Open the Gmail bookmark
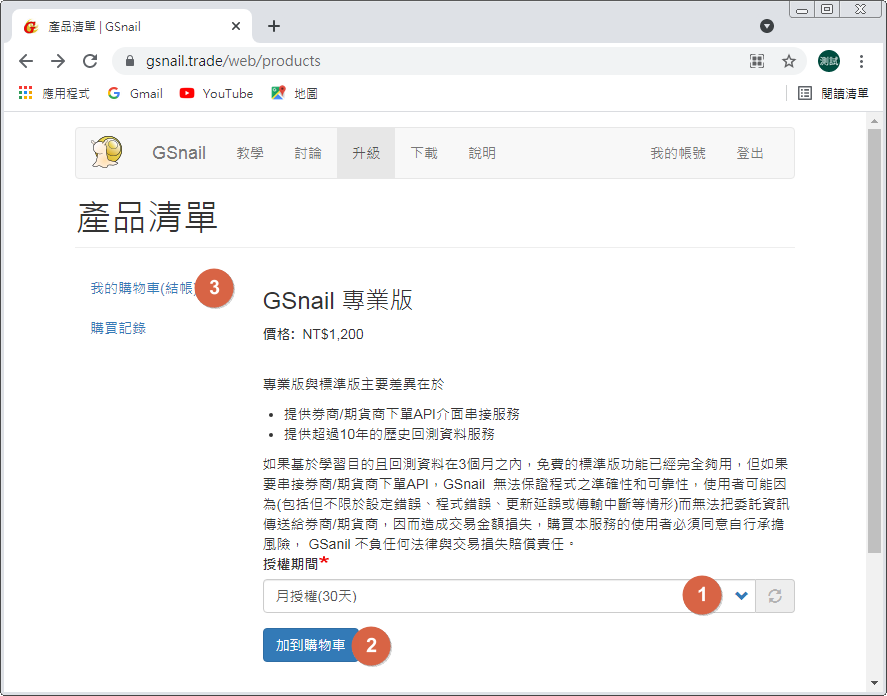Screen dimensions: 887x696 (135, 93)
